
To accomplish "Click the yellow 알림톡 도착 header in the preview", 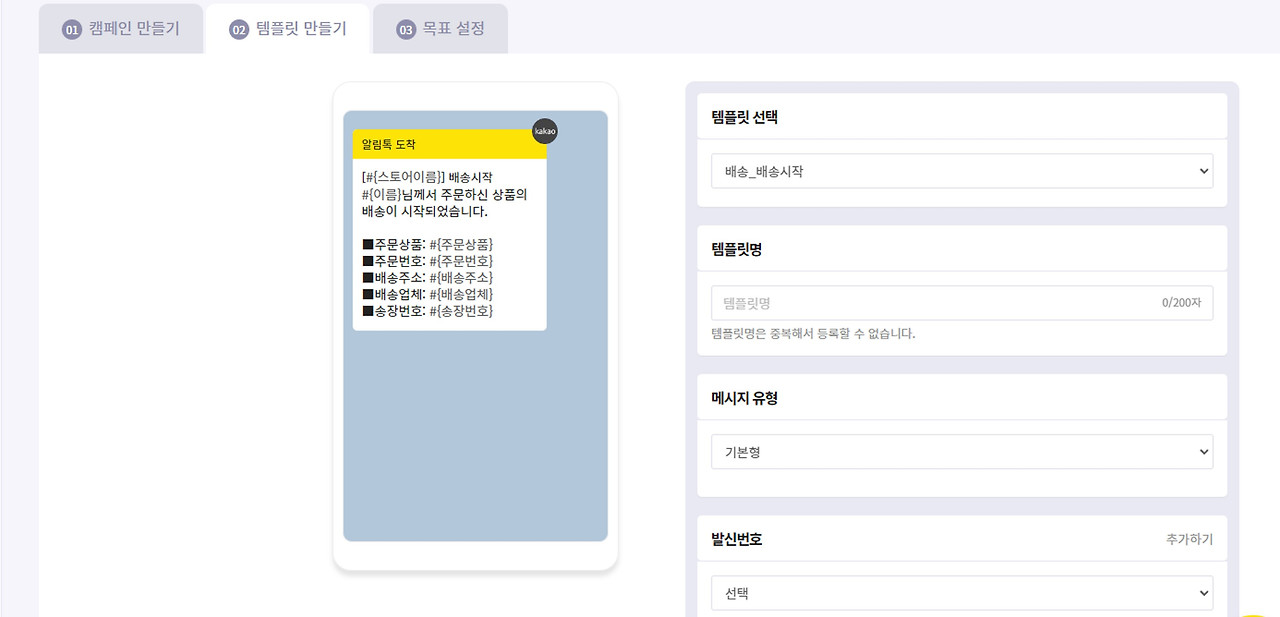I will click(450, 144).
